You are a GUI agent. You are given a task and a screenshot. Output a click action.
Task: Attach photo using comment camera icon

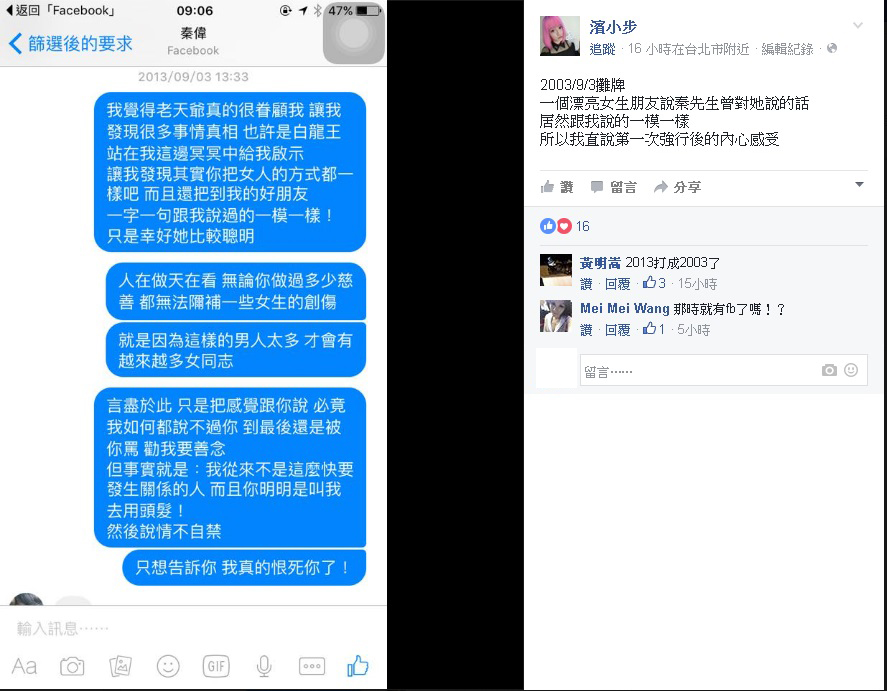pos(829,370)
